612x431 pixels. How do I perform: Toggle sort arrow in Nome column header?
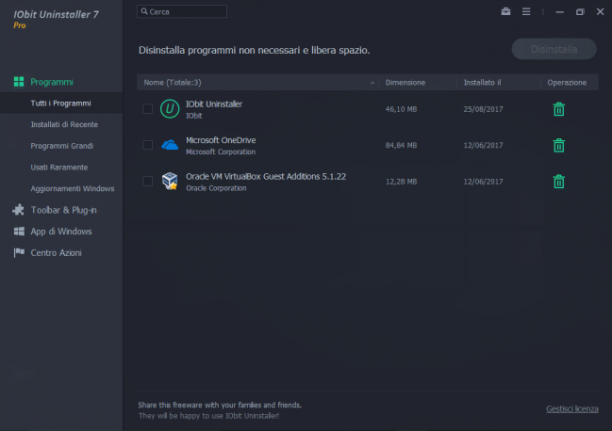coord(372,83)
